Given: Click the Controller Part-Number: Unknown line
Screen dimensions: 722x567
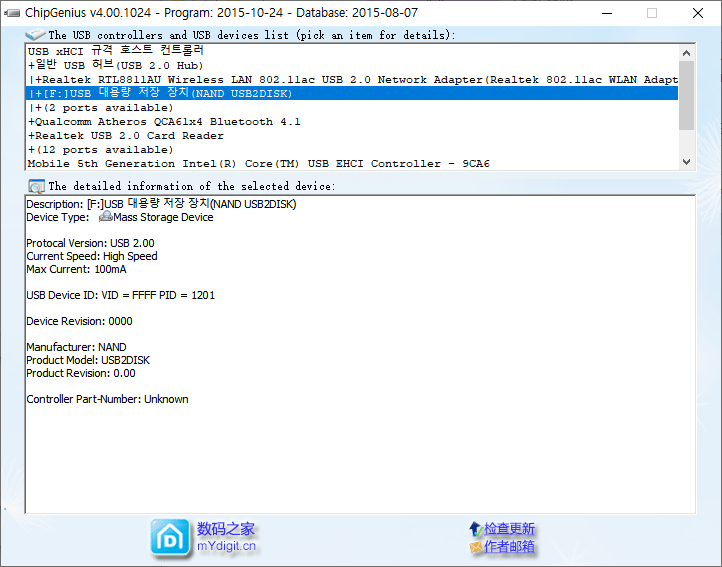Looking at the screenshot, I should tap(107, 399).
